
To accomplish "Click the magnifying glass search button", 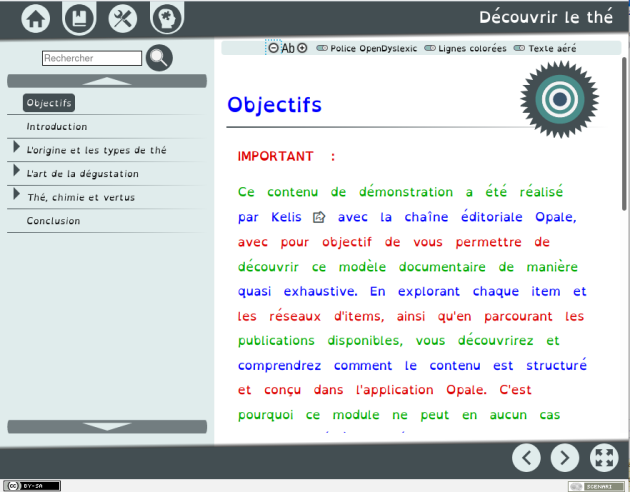I will click(x=159, y=58).
